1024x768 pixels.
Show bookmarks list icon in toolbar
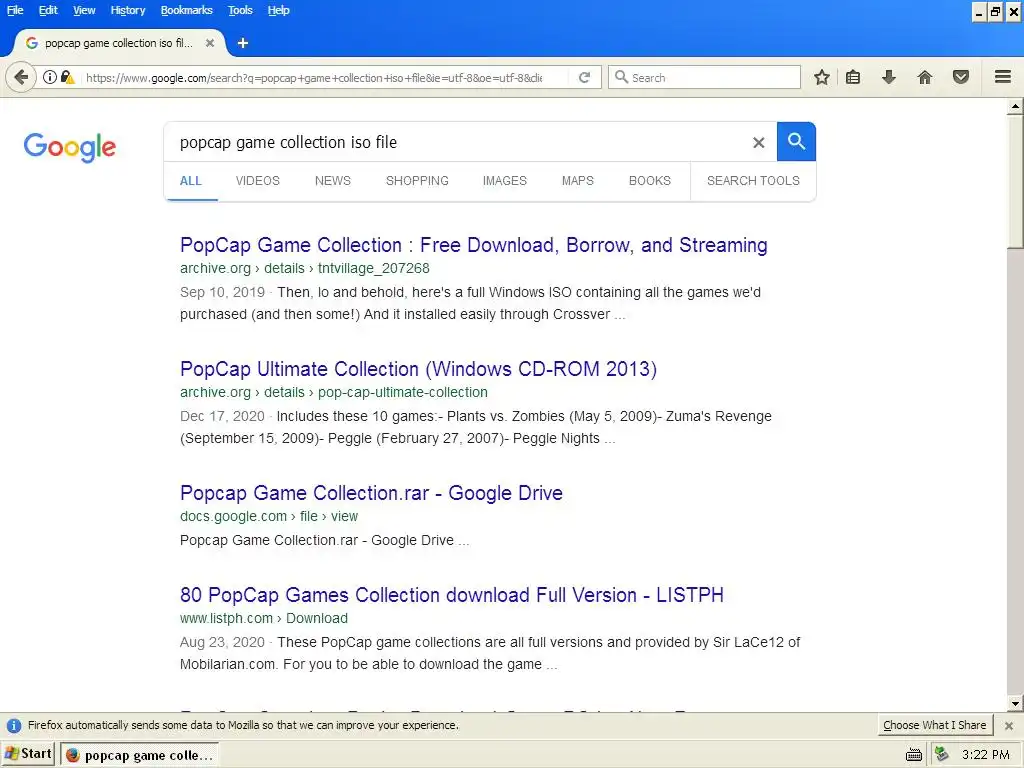coord(853,77)
